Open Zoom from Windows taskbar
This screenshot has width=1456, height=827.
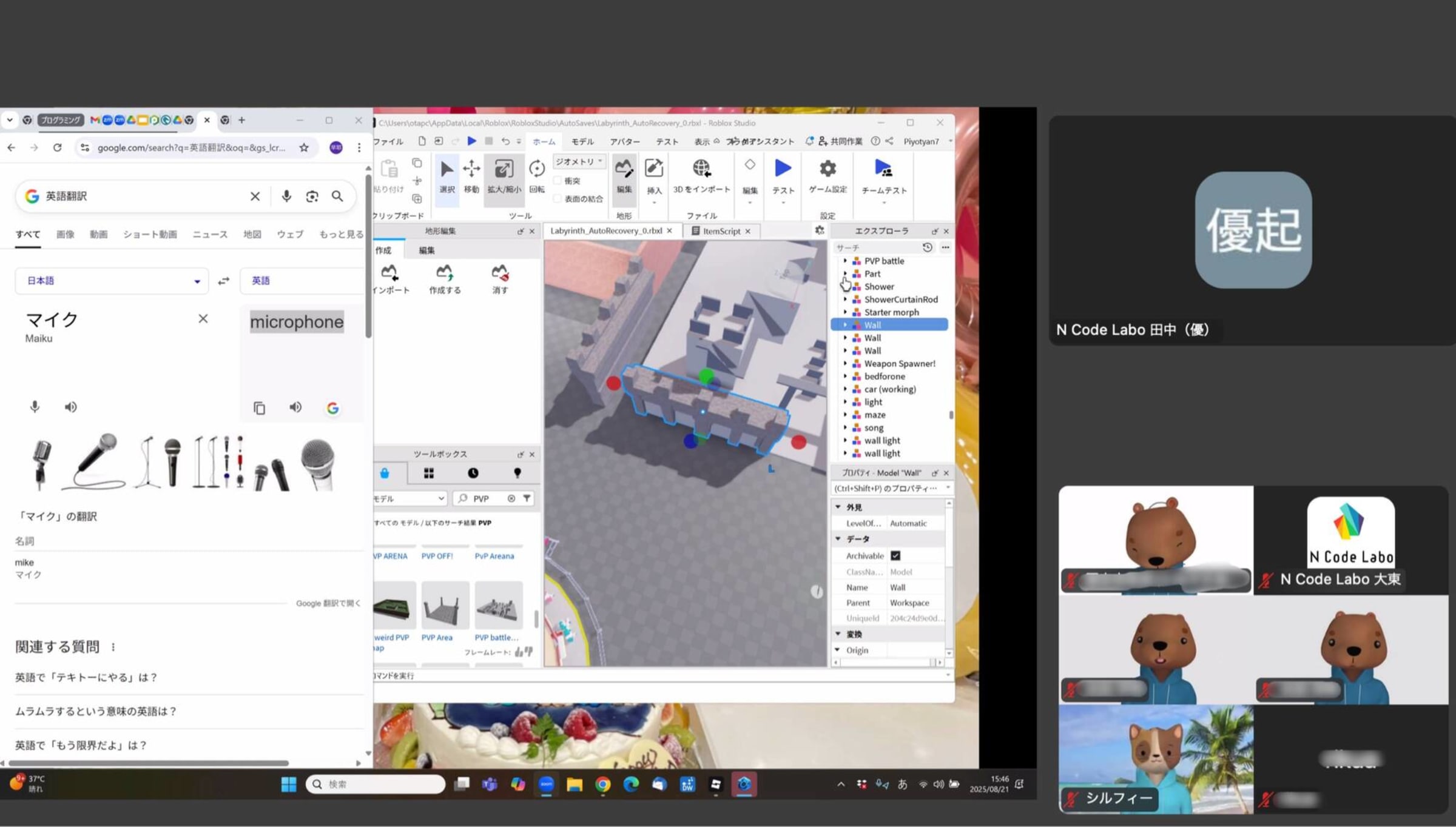[546, 784]
